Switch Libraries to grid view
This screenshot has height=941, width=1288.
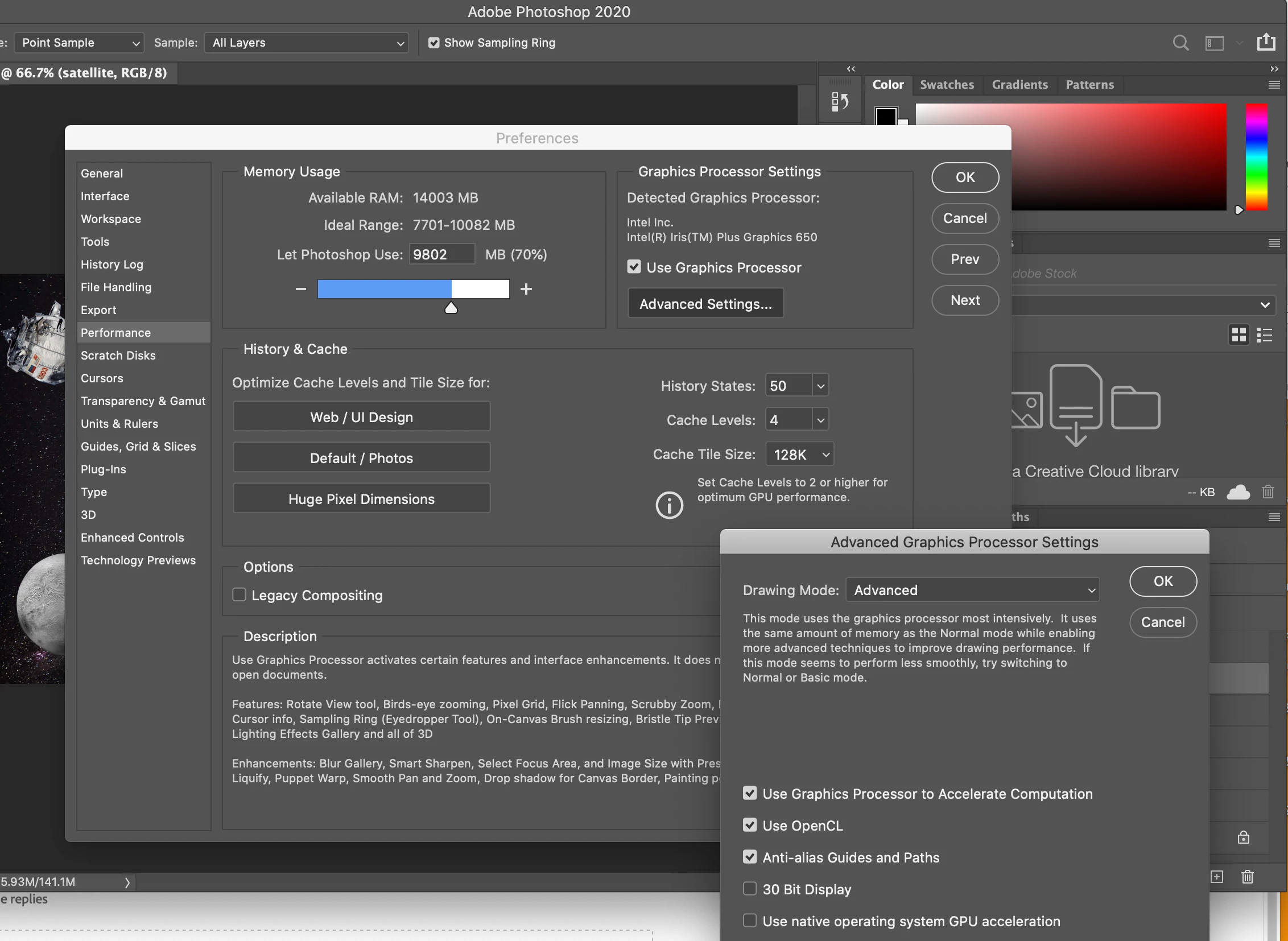(1239, 335)
